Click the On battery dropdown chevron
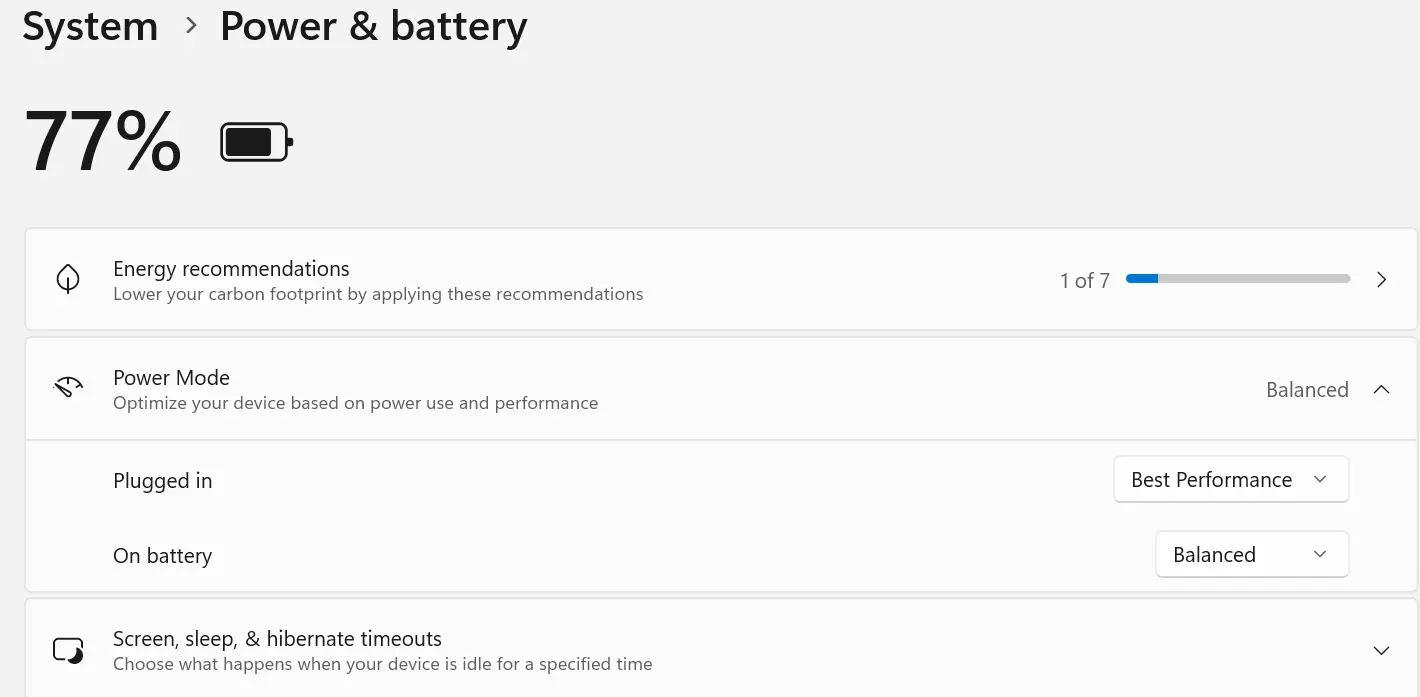 click(x=1319, y=554)
